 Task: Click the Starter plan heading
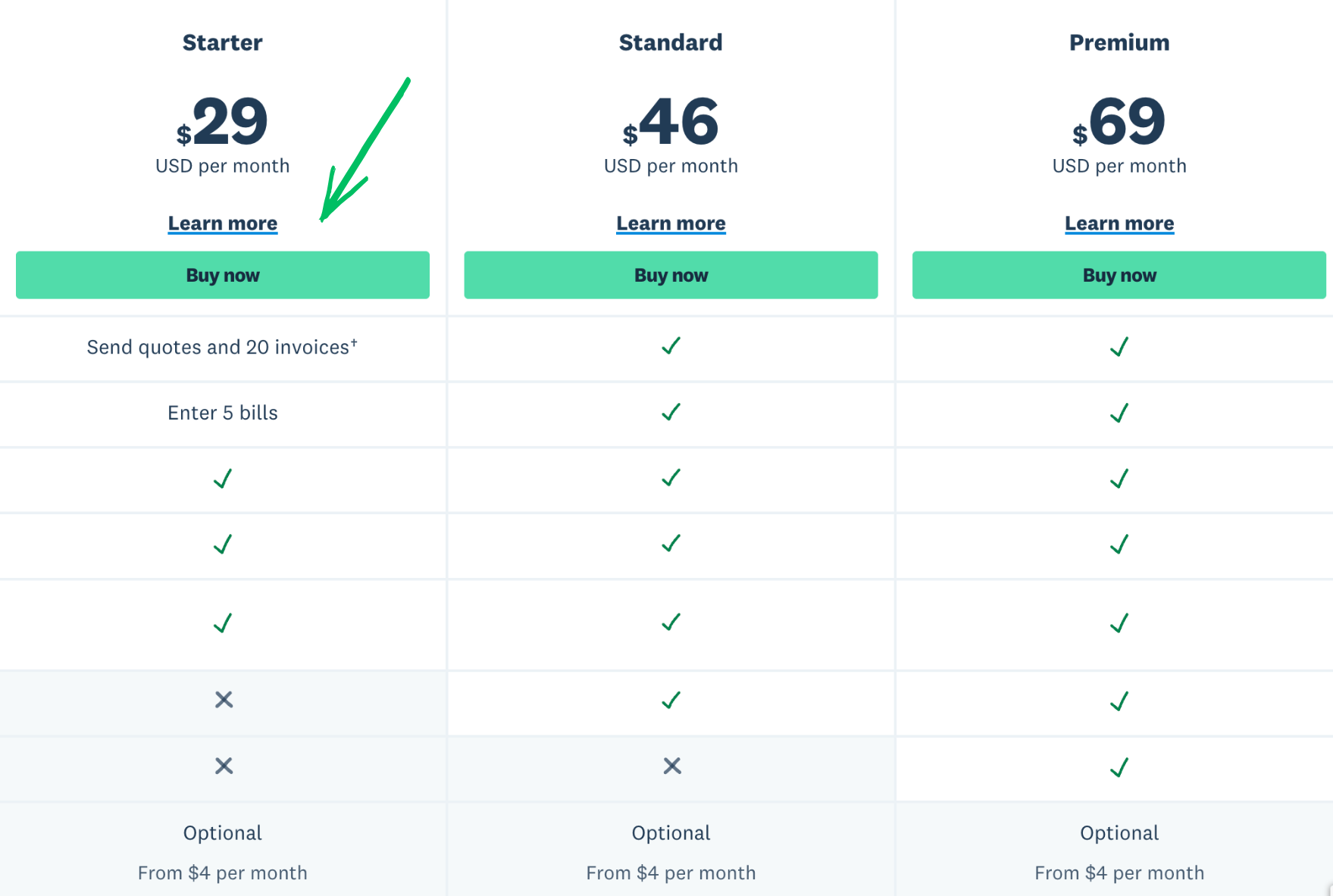point(223,42)
